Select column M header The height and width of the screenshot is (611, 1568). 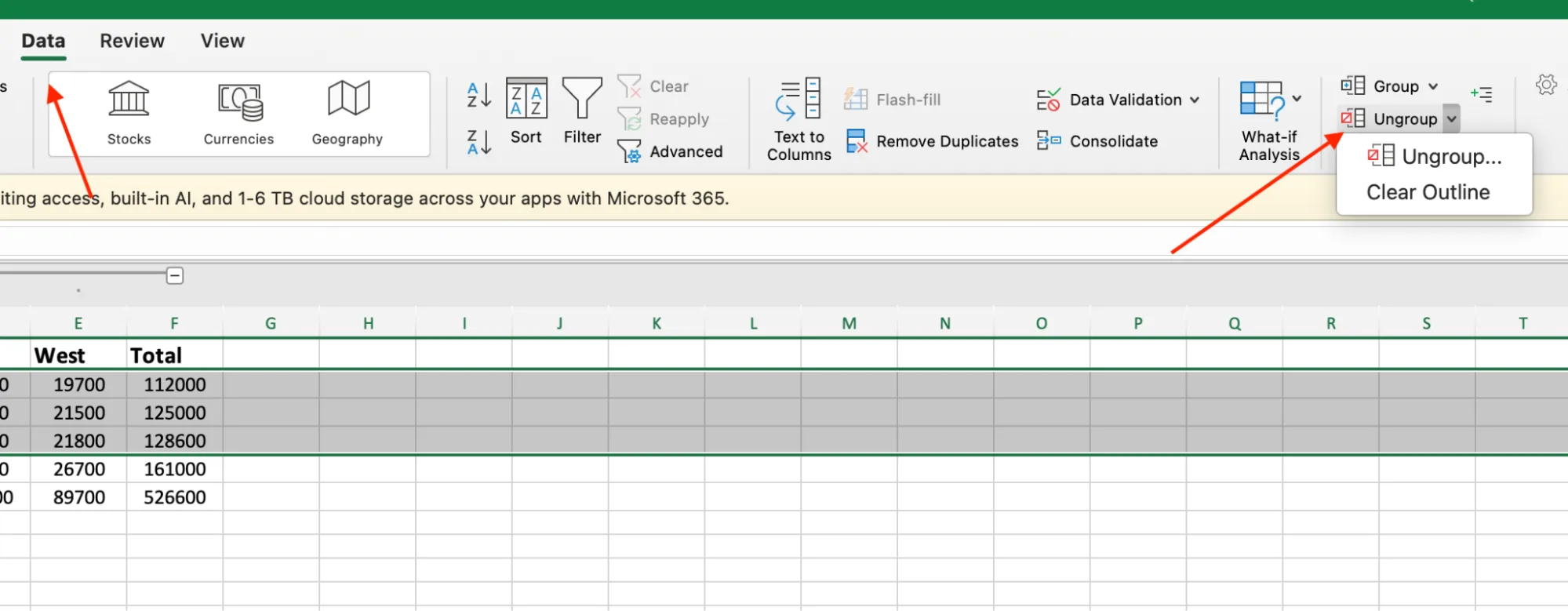(849, 323)
